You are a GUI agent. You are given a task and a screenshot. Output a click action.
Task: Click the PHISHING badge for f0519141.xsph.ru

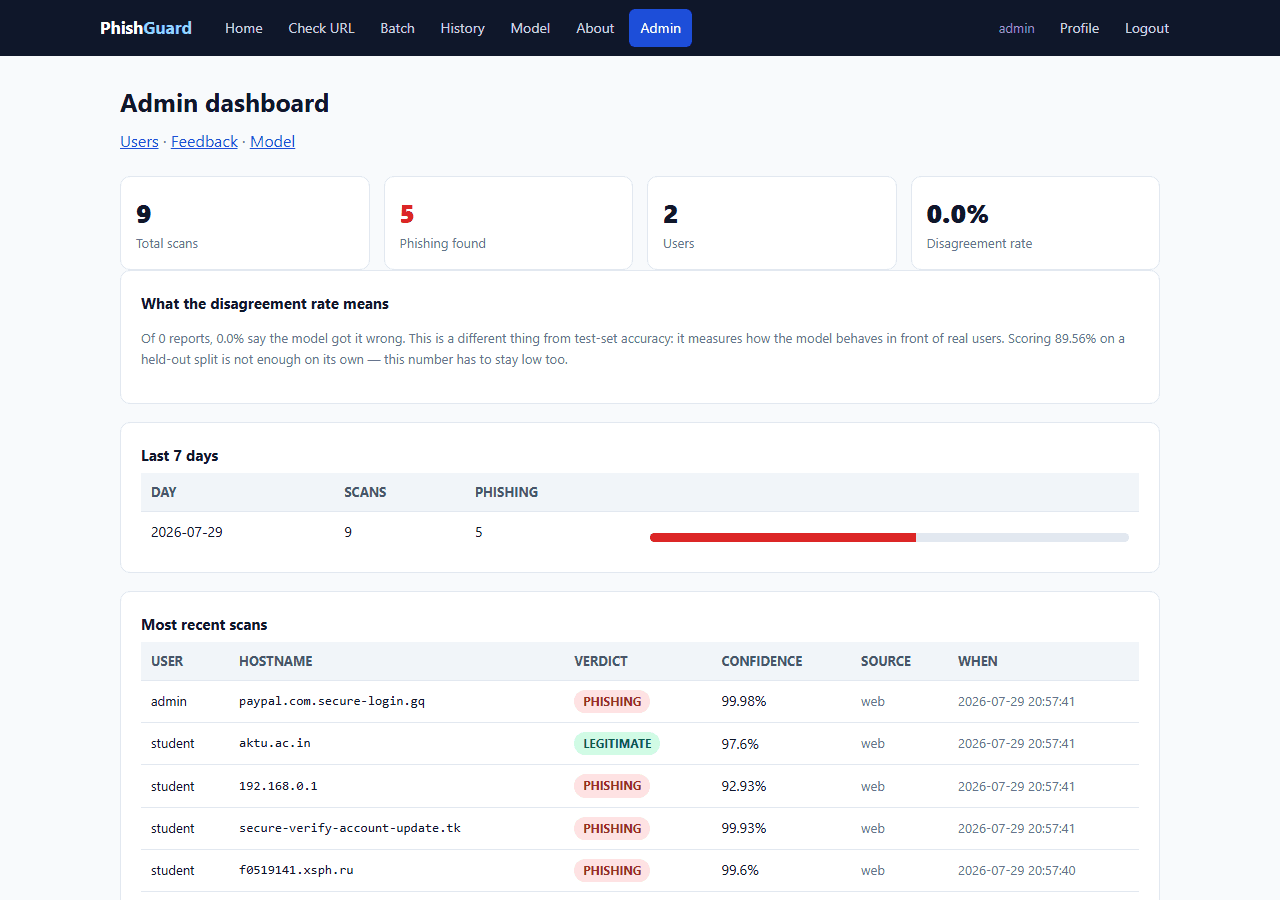pos(612,870)
